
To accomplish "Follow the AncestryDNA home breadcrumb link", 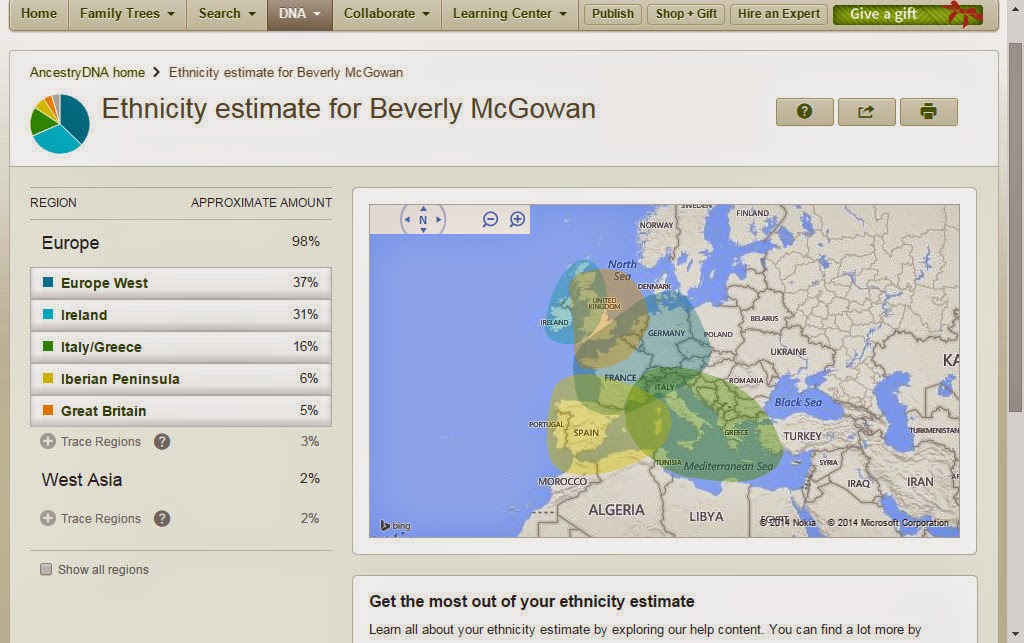I will coord(87,72).
